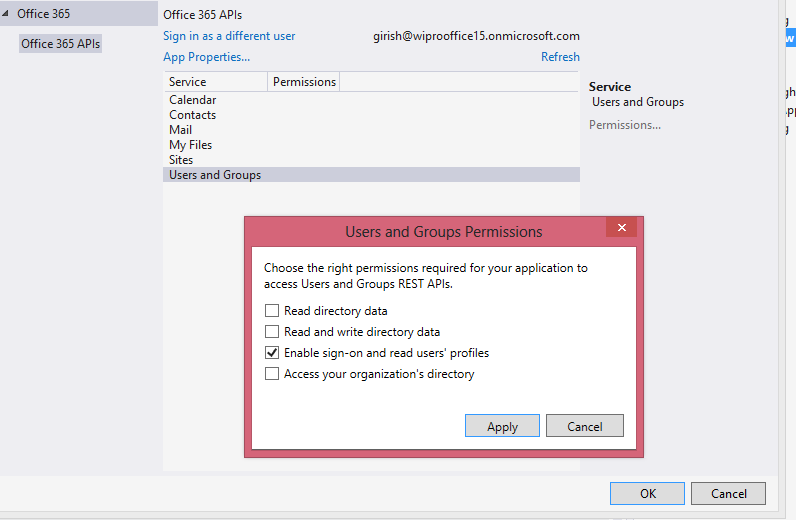Screen dimensions: 796x520
Task: Click Sign in as a different user
Action: pos(229,36)
